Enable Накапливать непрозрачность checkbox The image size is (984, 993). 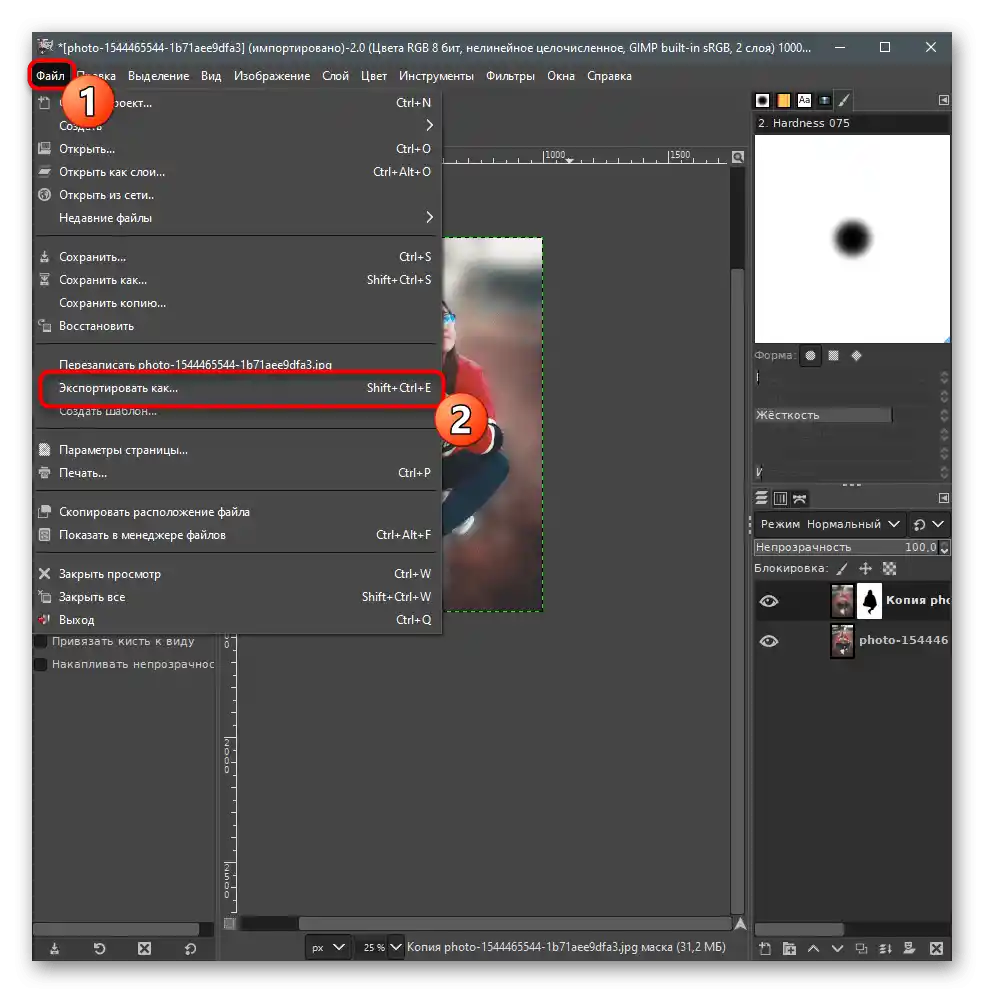click(41, 664)
